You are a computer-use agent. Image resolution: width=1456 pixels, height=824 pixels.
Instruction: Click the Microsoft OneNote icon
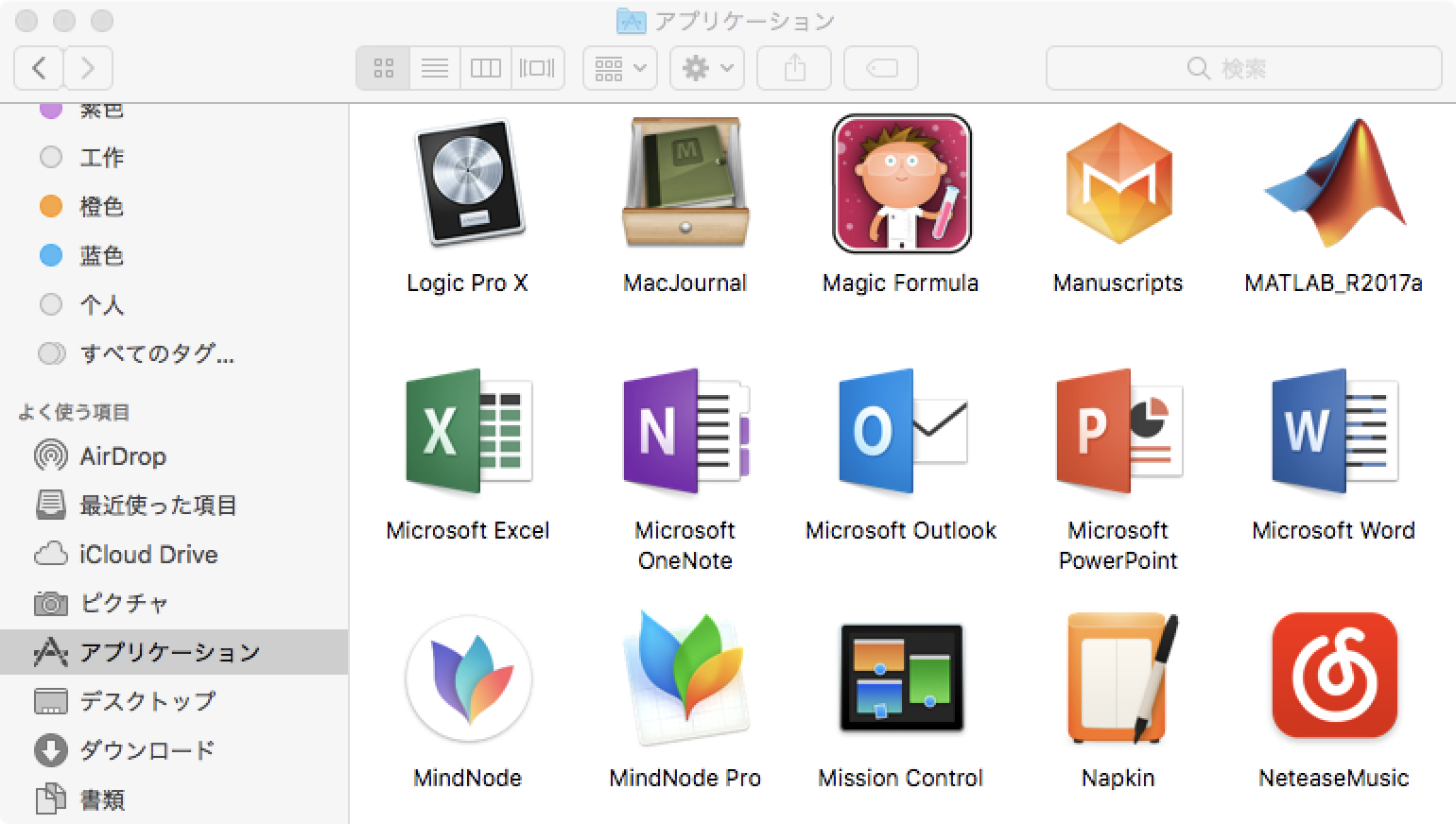click(x=685, y=431)
